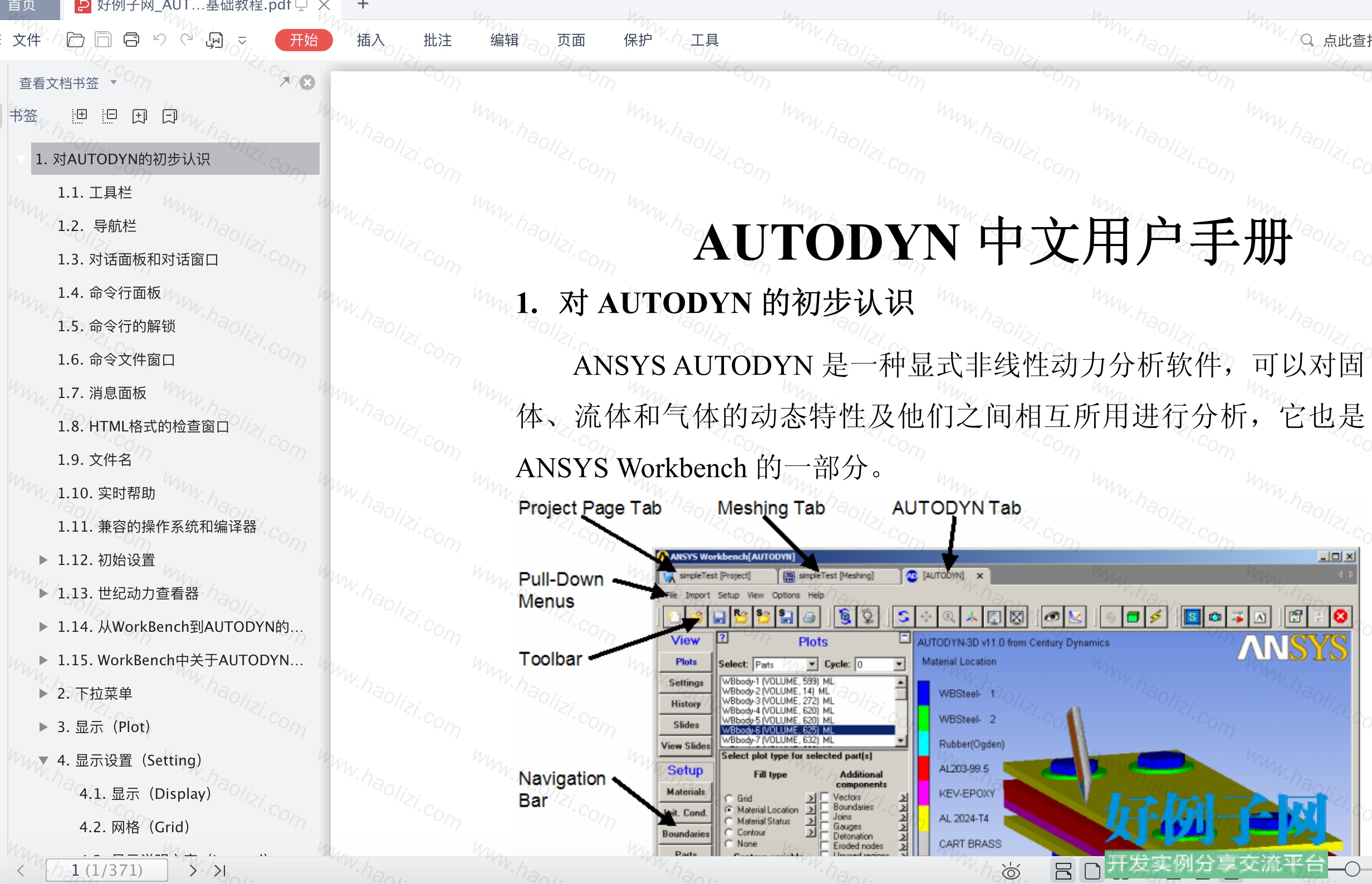This screenshot has height=884, width=1372.
Task: Switch to the 页面 tab
Action: click(x=571, y=40)
